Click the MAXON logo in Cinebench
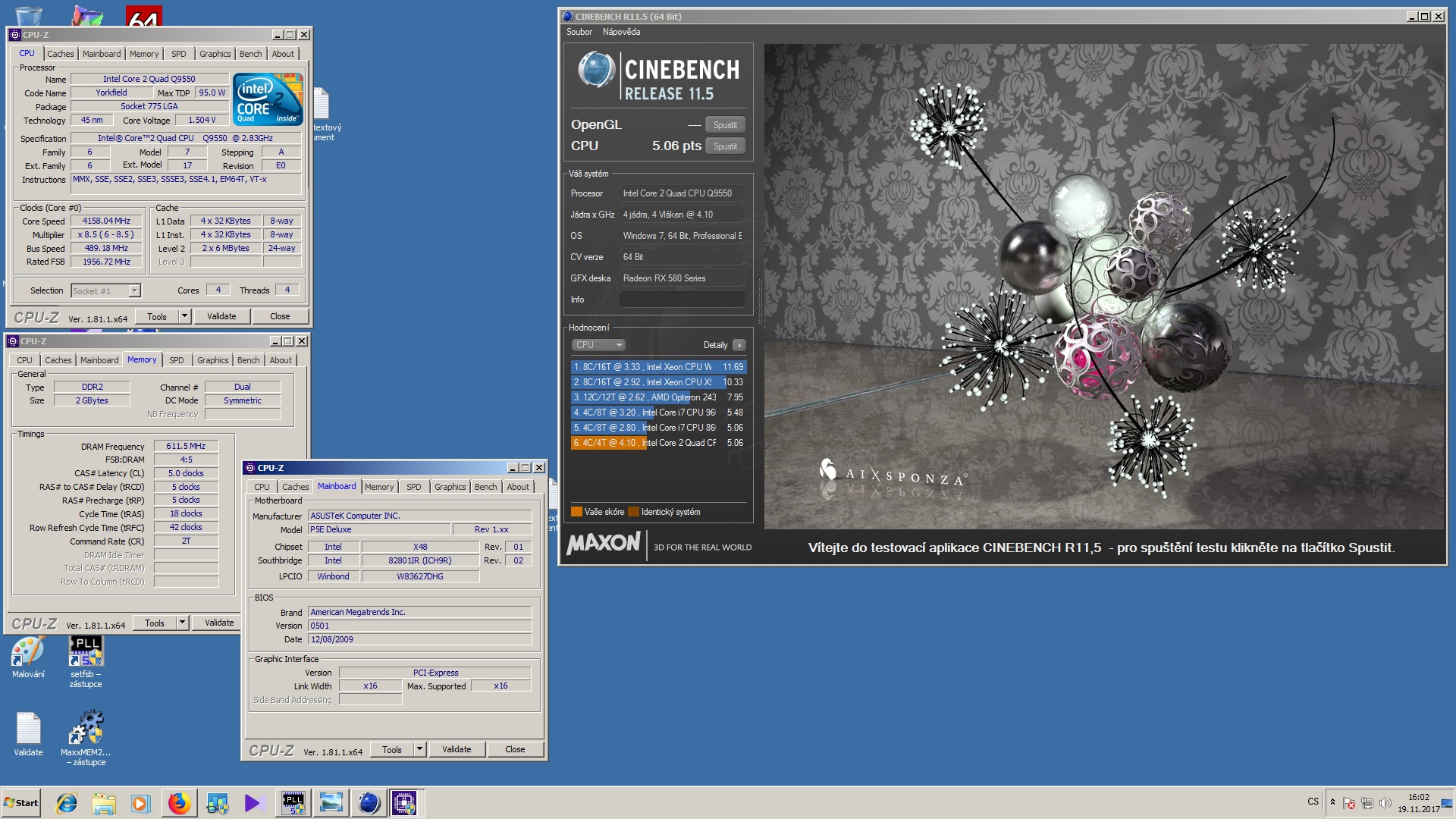1456x819 pixels. [604, 543]
